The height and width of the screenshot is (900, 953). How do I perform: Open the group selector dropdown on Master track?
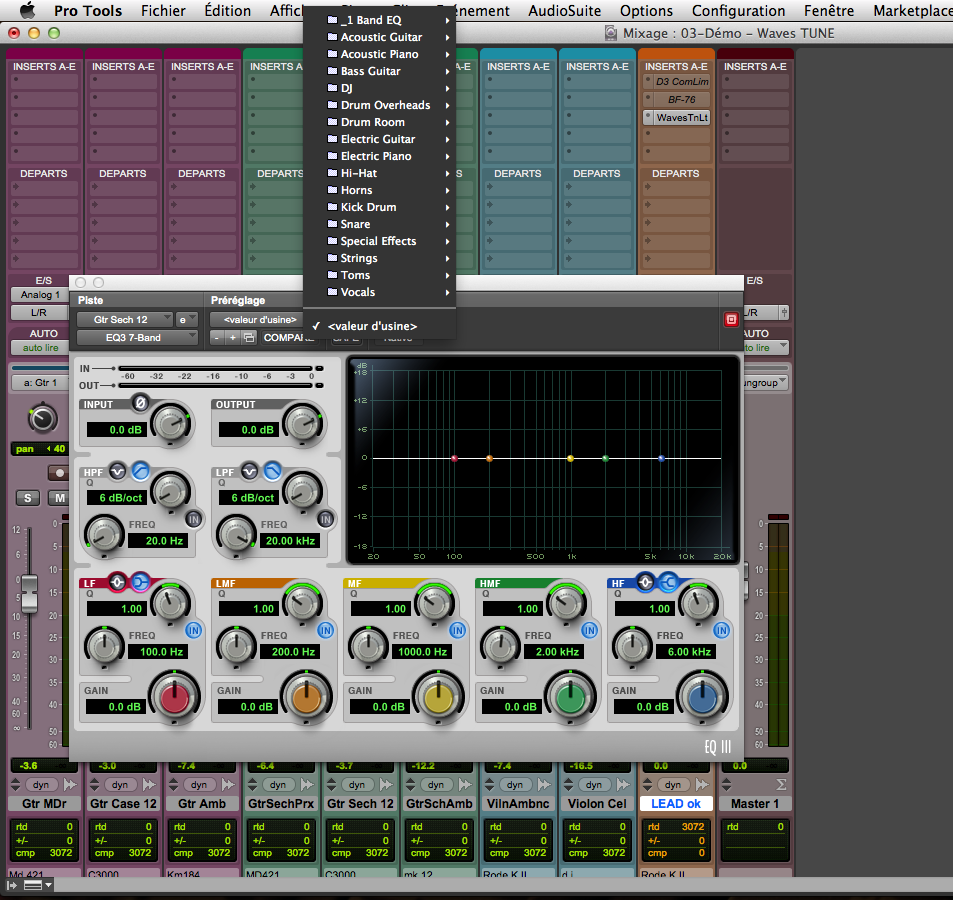coord(765,383)
